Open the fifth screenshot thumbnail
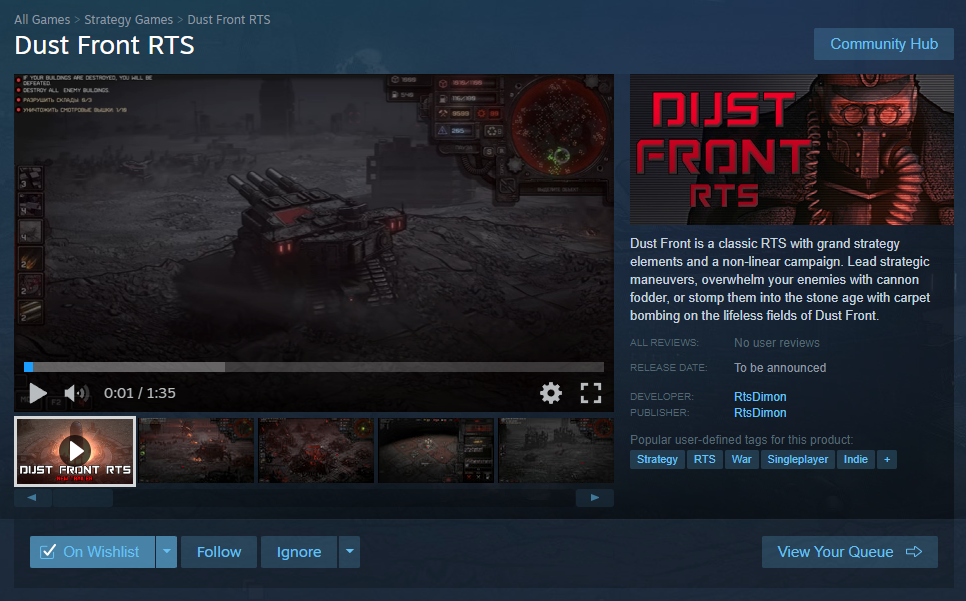966x601 pixels. (556, 450)
